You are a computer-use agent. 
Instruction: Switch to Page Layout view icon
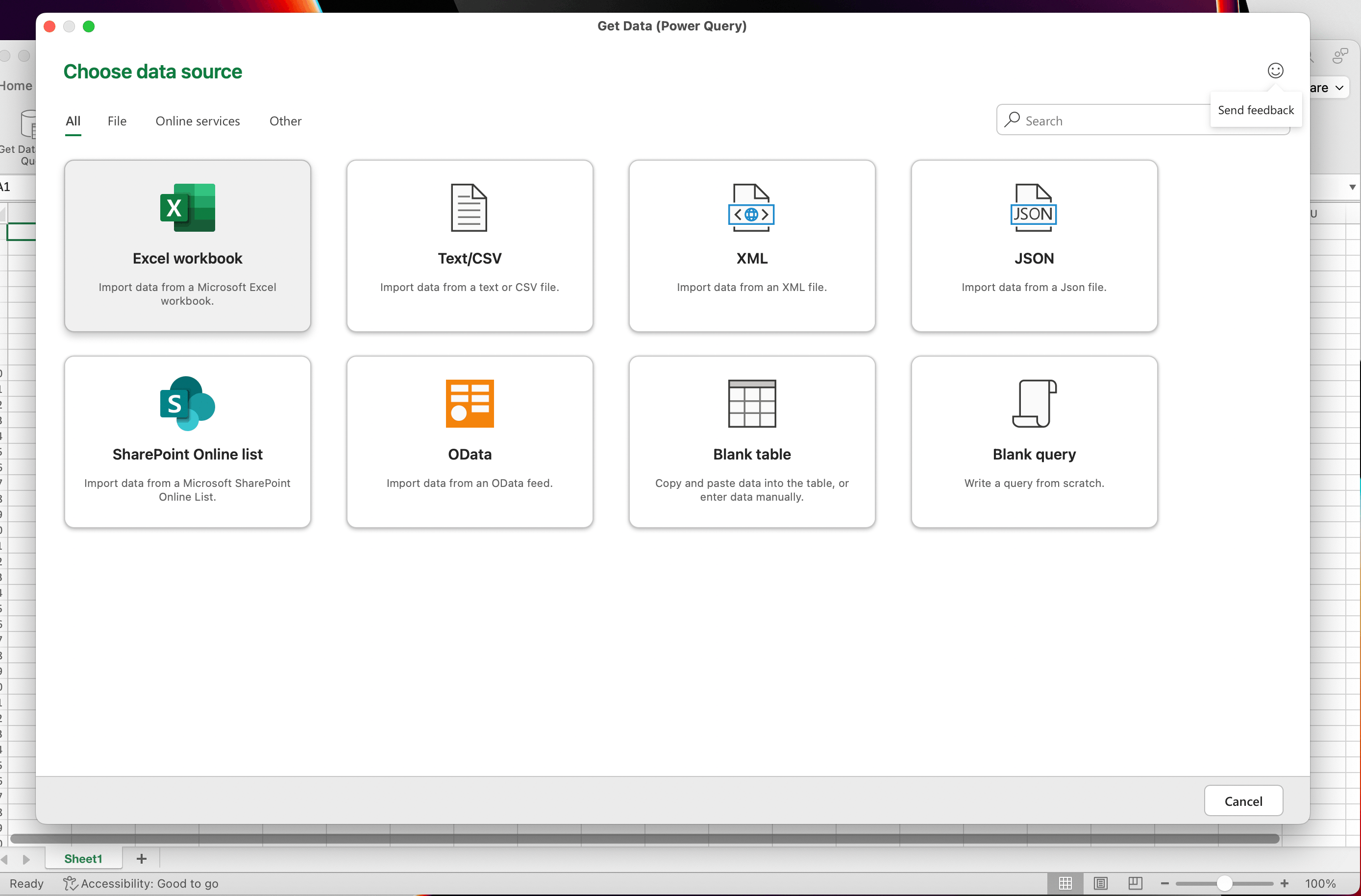click(x=1100, y=883)
